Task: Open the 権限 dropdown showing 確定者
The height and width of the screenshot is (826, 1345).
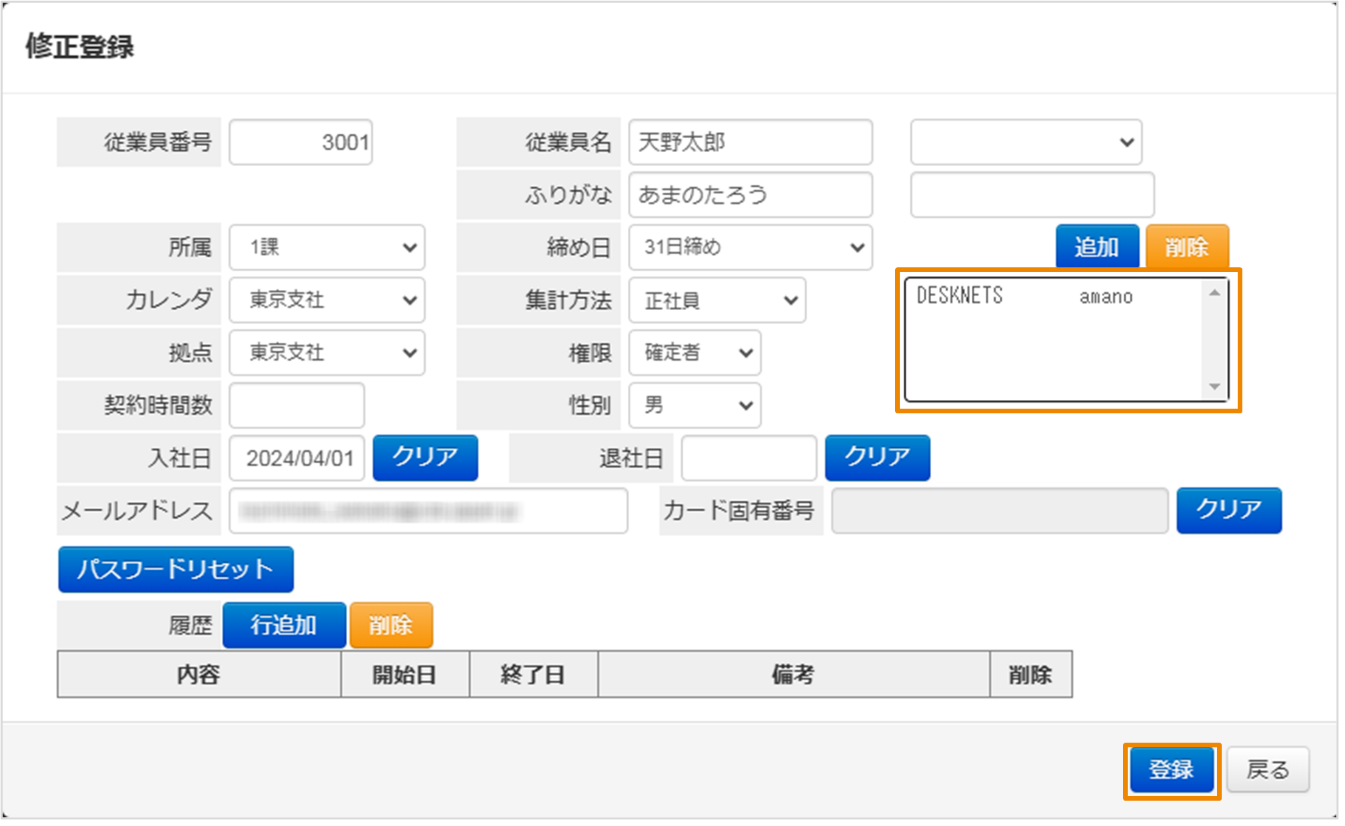Action: 694,352
